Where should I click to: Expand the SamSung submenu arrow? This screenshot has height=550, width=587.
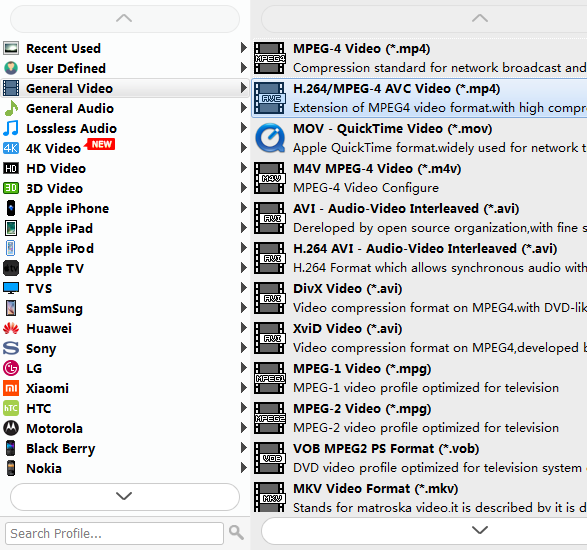(243, 308)
